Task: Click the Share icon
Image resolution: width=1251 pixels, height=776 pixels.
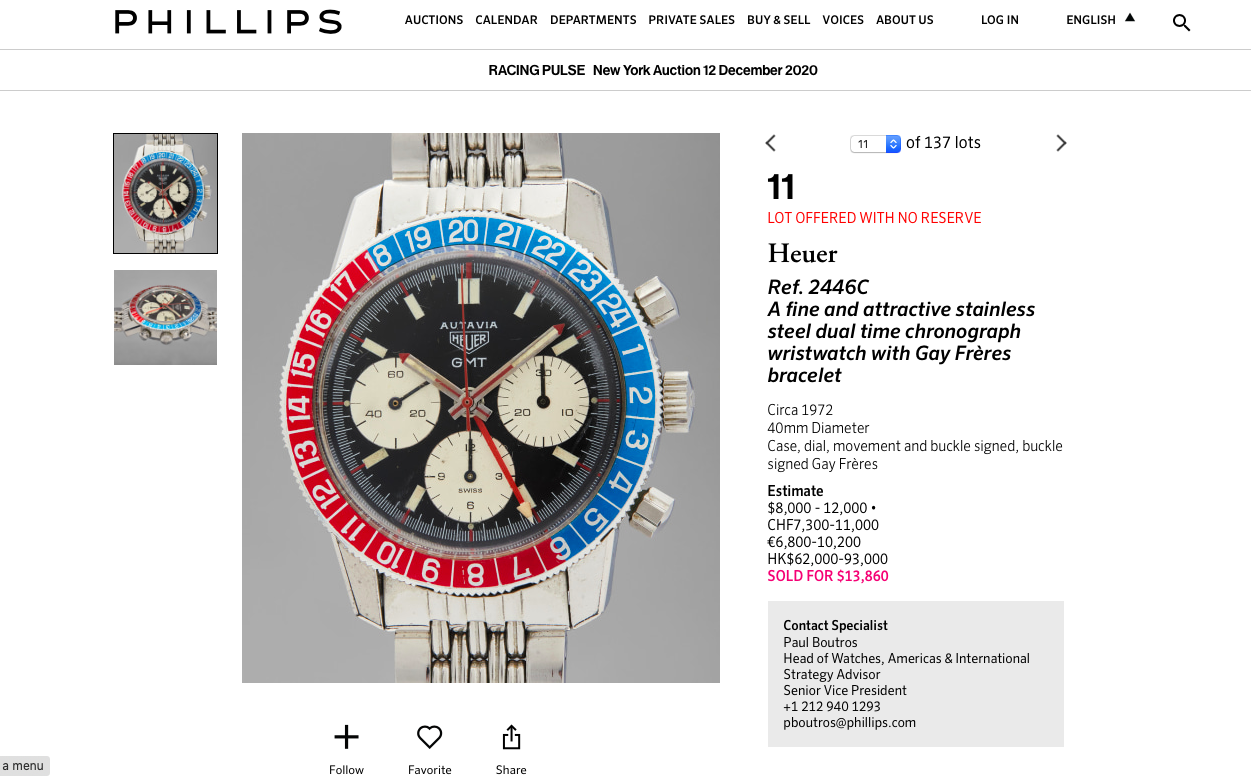Action: [x=511, y=738]
